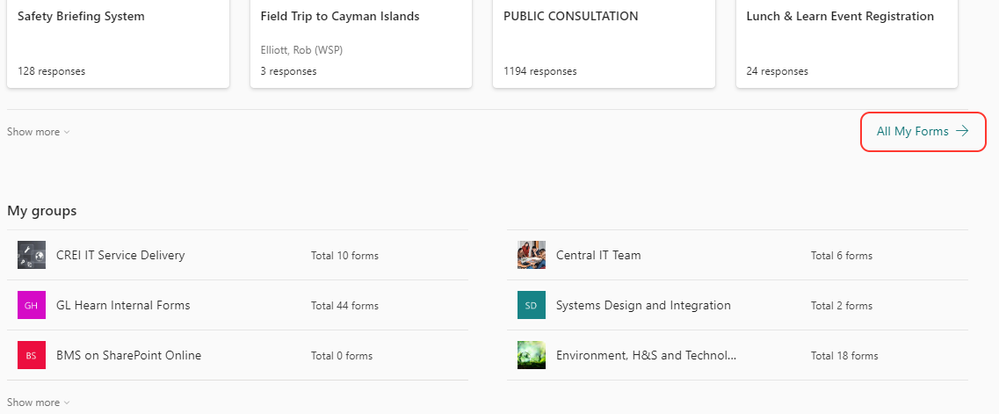Image resolution: width=999 pixels, height=414 pixels.
Task: Open CREI IT Service Delivery group icon
Action: click(32, 255)
